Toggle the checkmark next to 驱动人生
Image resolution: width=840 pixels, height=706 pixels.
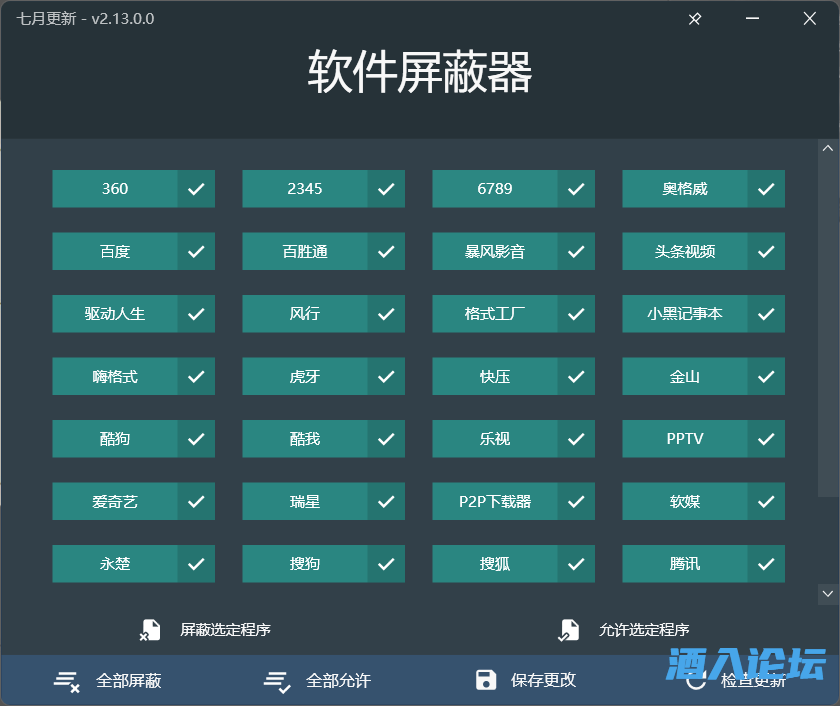(196, 313)
